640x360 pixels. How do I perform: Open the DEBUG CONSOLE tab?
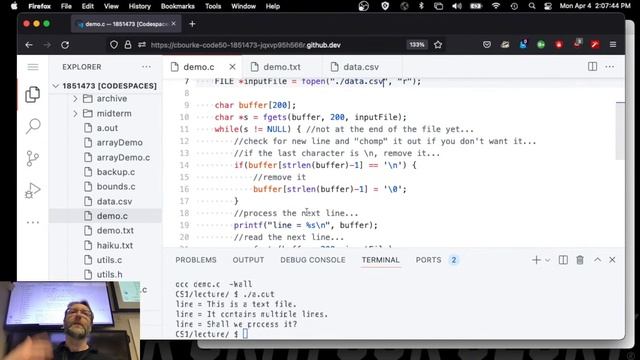click(313, 260)
